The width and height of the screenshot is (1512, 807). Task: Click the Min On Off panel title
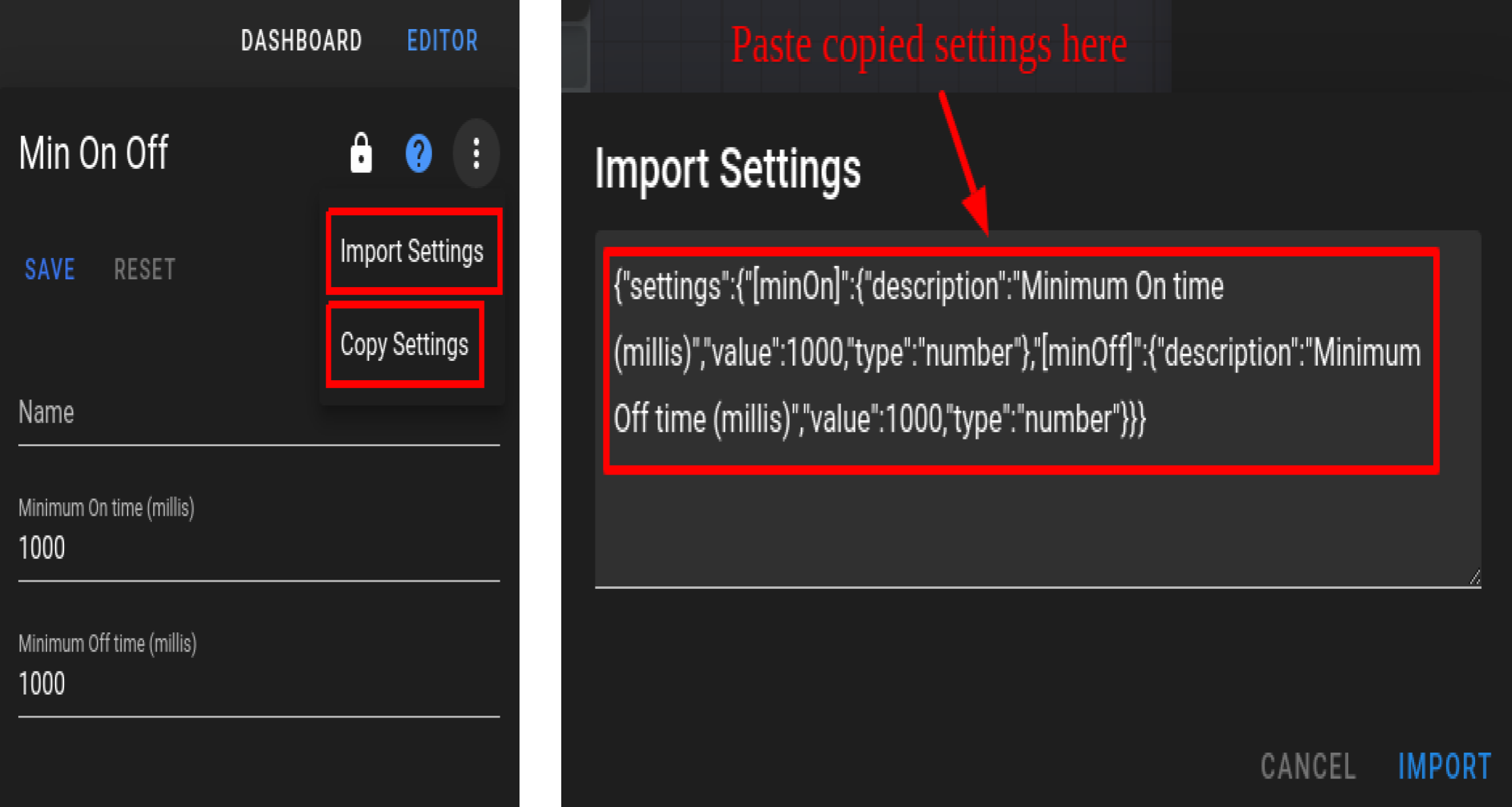pyautogui.click(x=94, y=153)
